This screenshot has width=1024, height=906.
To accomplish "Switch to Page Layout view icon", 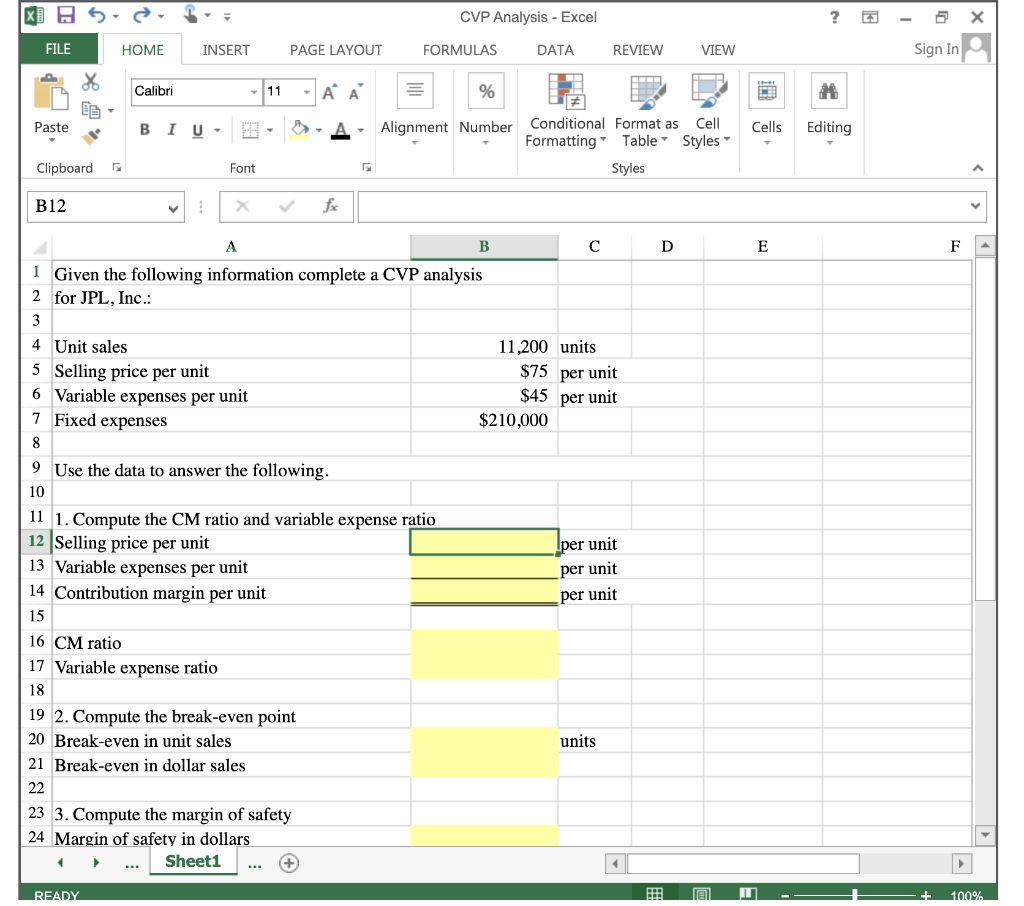I will click(x=701, y=894).
